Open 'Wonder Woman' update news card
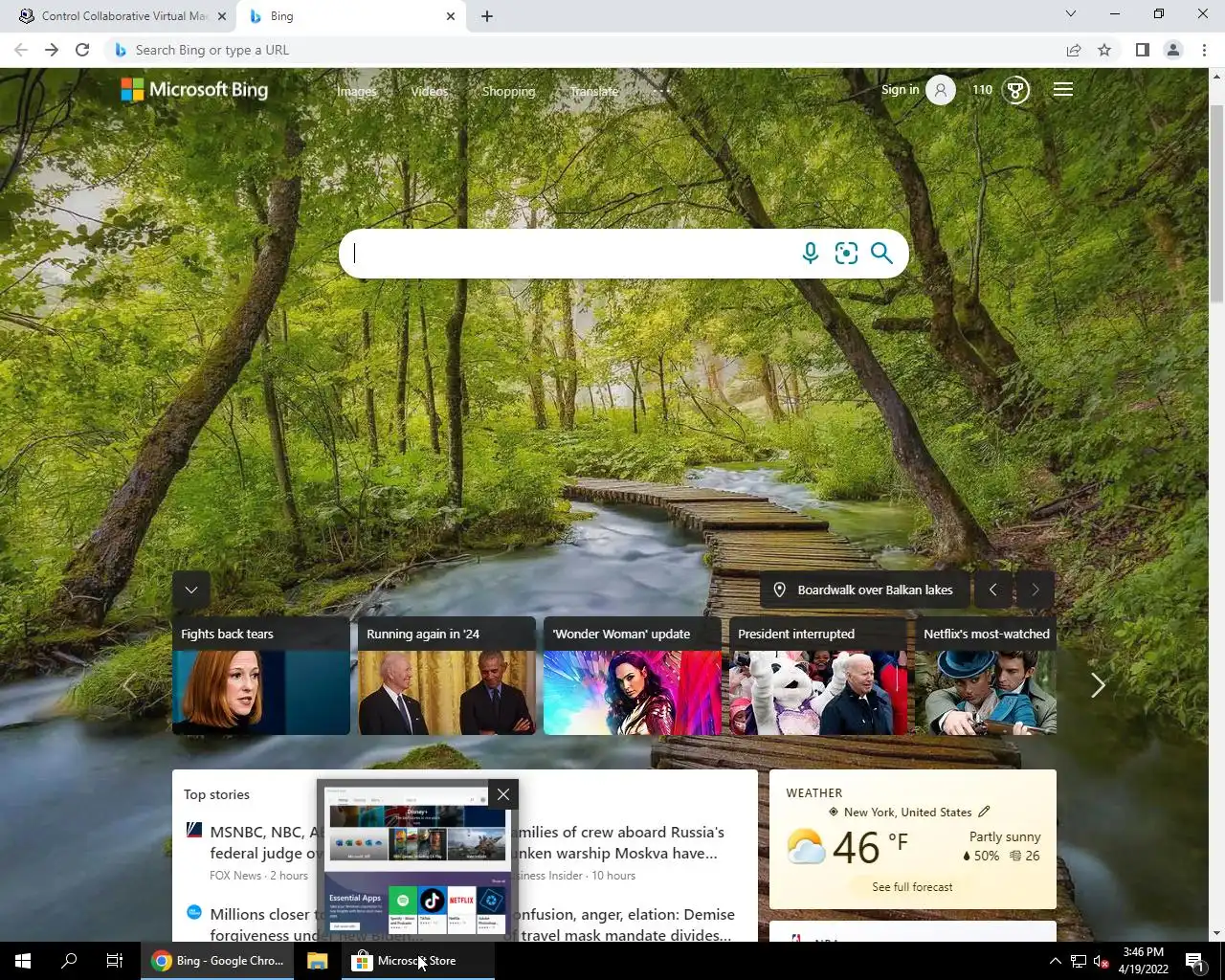The height and width of the screenshot is (980, 1225). (633, 677)
